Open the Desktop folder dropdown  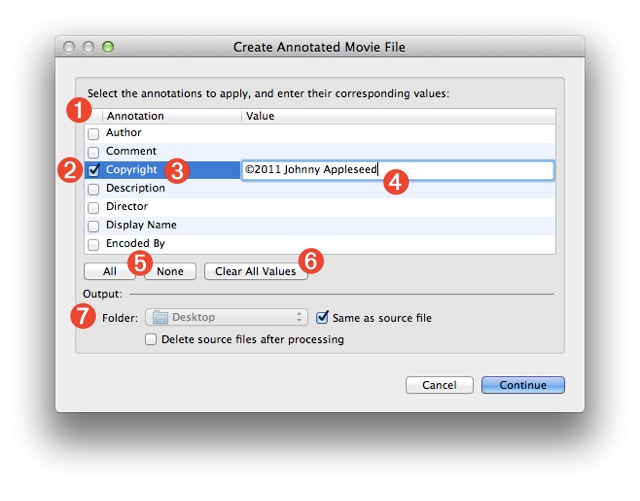(x=227, y=318)
